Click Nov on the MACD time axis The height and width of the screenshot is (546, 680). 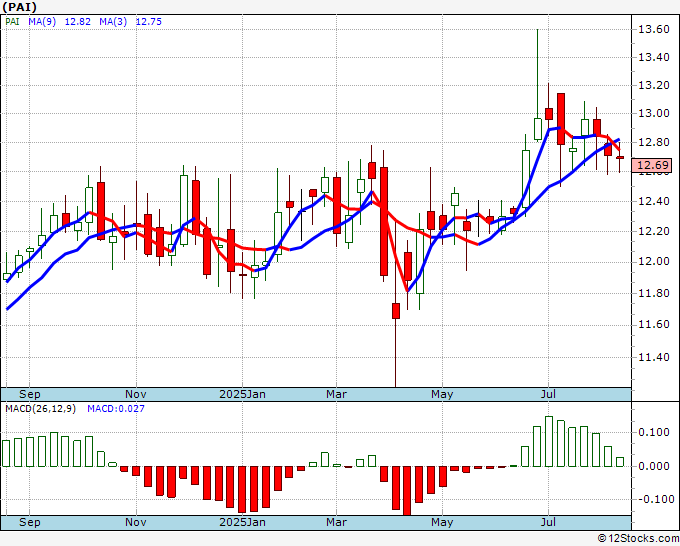[x=135, y=522]
